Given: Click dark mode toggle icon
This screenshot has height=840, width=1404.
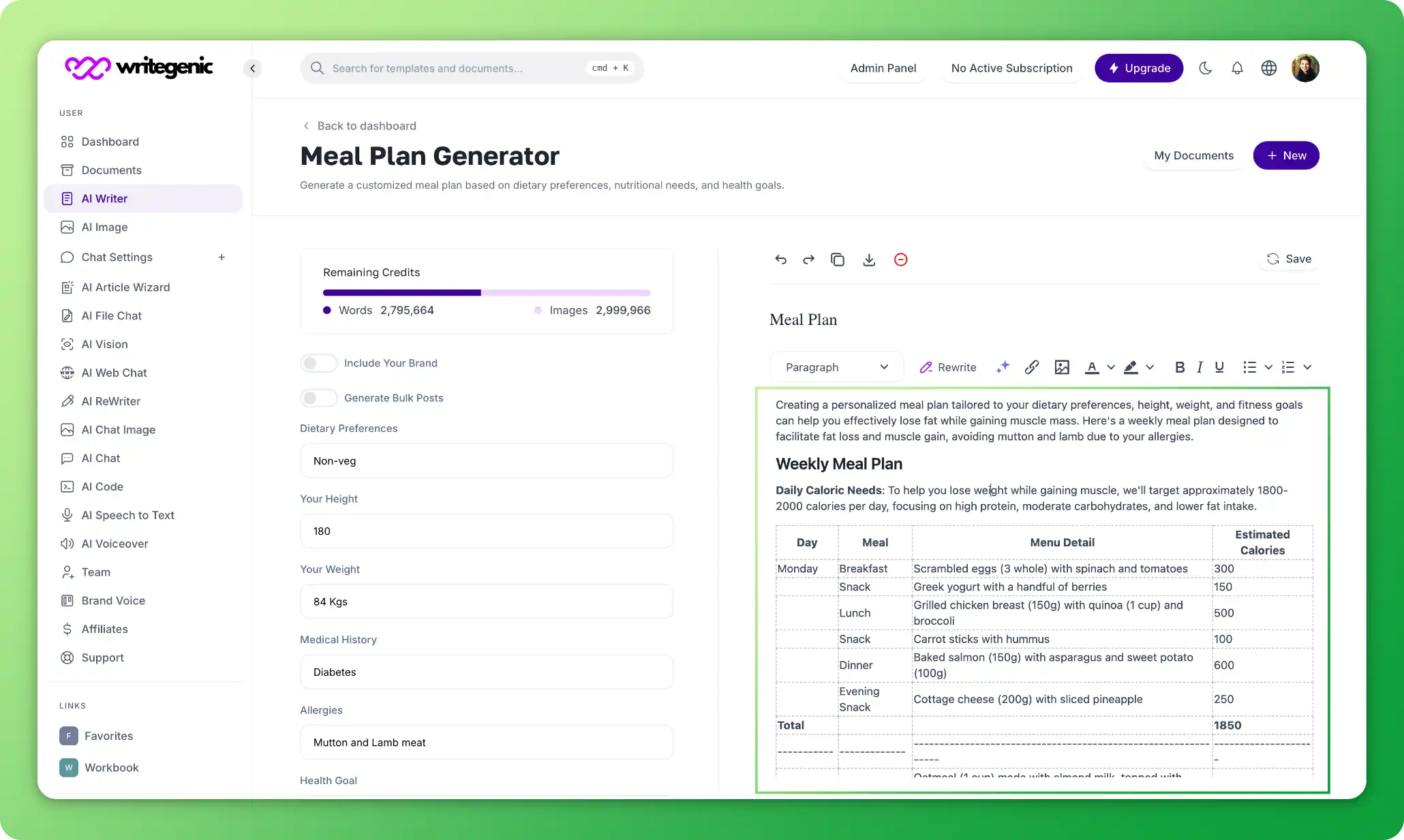Looking at the screenshot, I should coord(1206,68).
